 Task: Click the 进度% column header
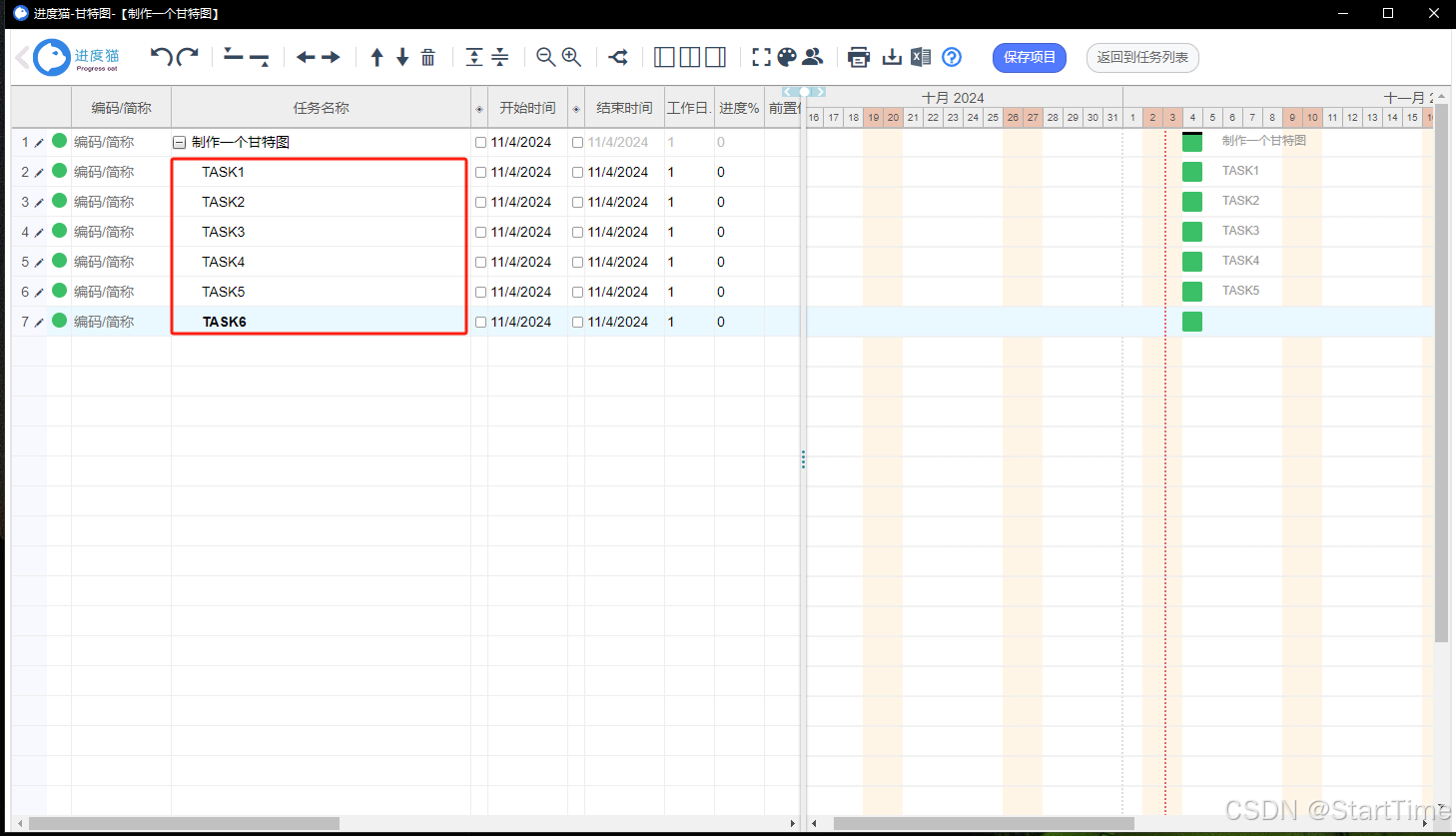coord(739,108)
